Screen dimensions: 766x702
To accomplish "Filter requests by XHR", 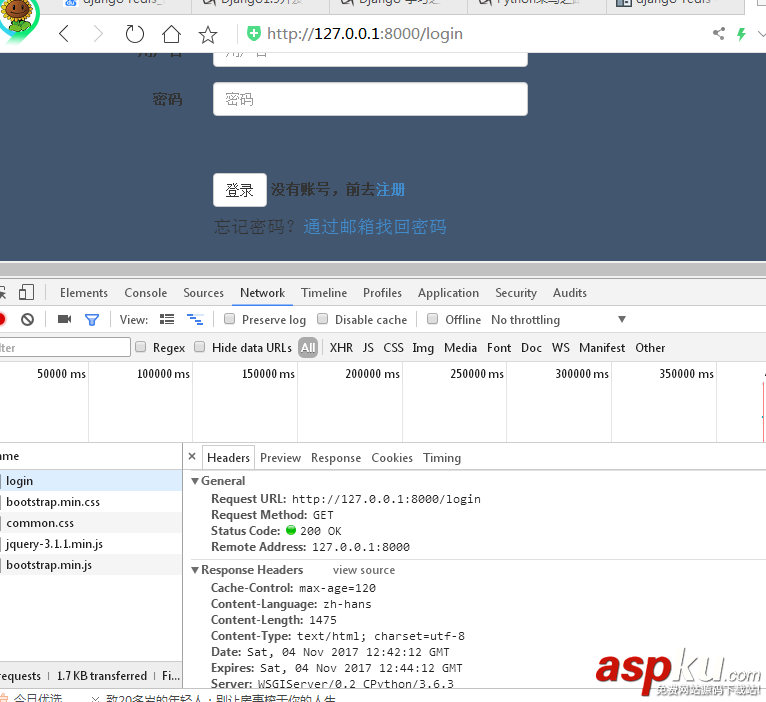I will (341, 347).
